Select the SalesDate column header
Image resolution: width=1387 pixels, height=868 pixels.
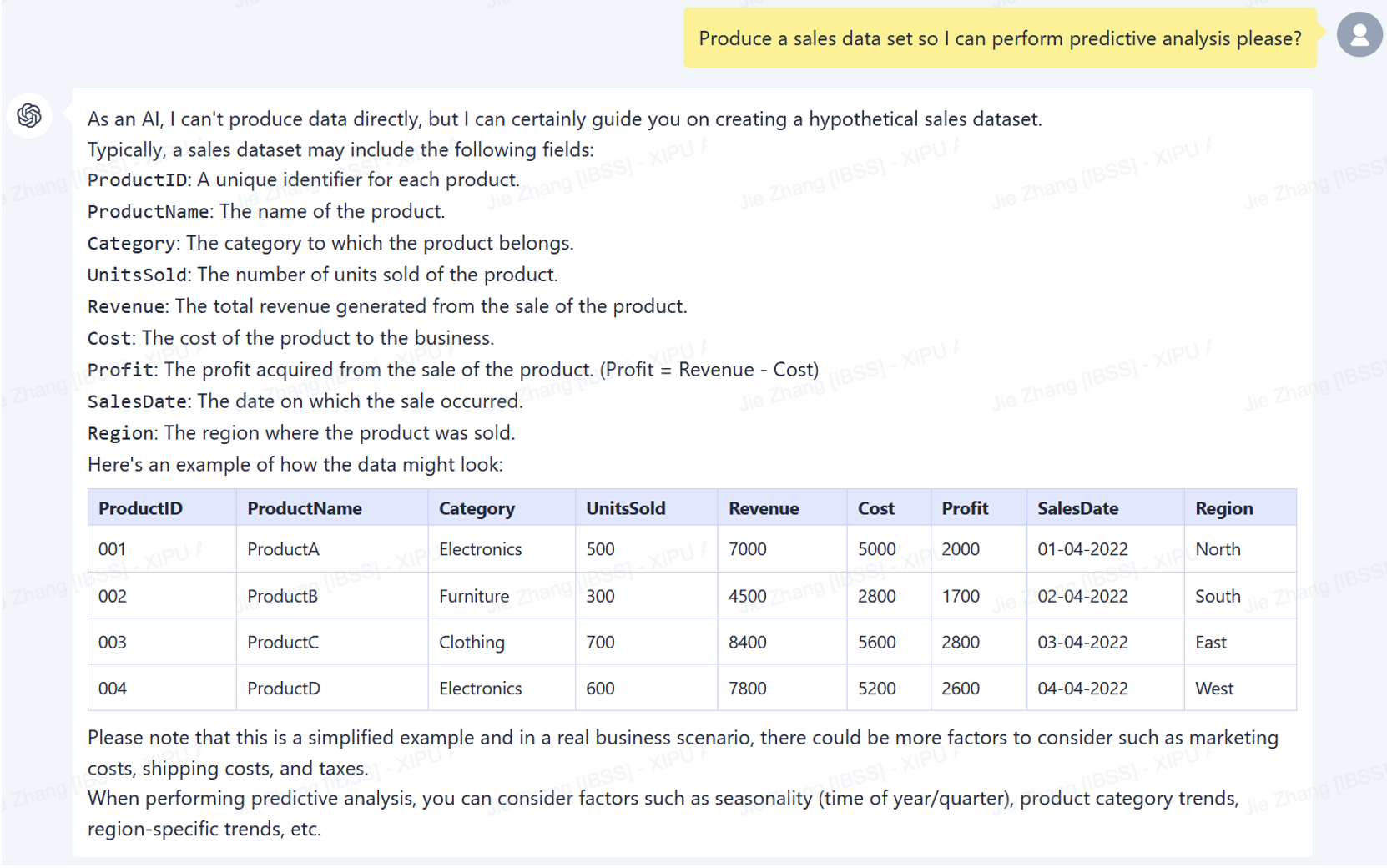(x=1077, y=508)
